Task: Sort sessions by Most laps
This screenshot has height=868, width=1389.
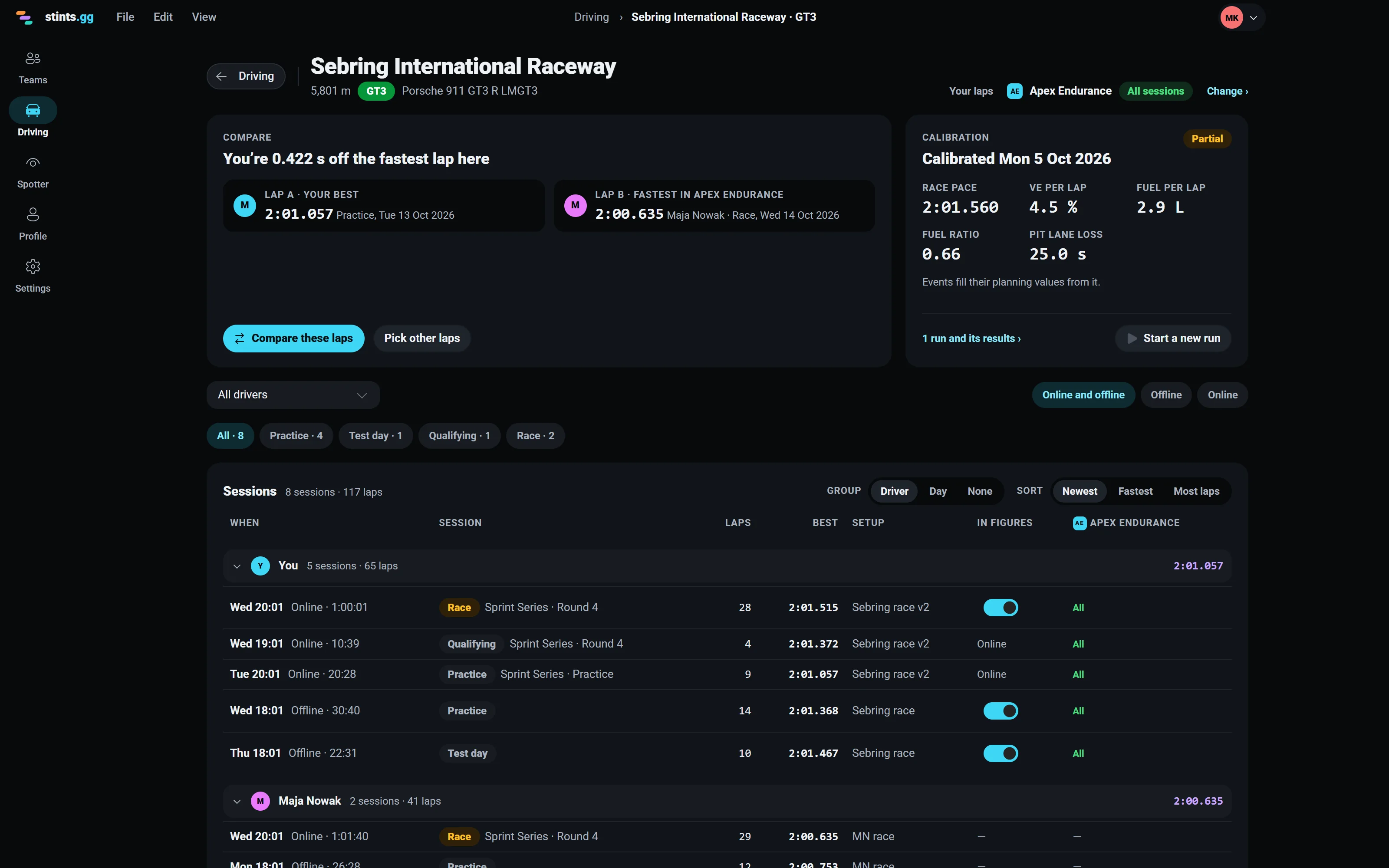Action: tap(1196, 491)
